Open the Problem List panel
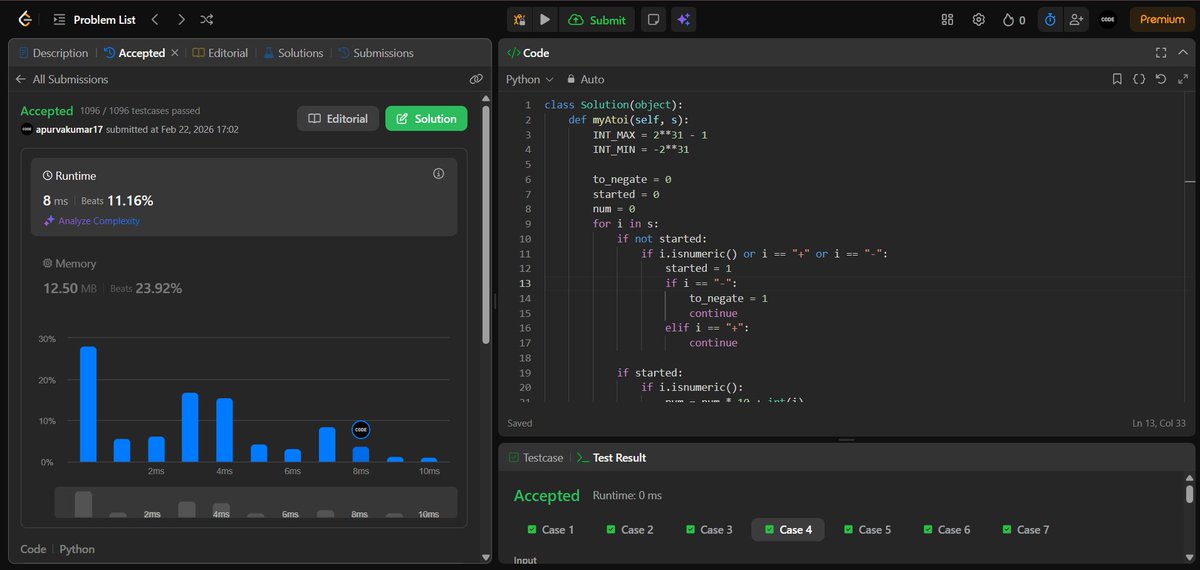Viewport: 1200px width, 570px height. (x=94, y=19)
